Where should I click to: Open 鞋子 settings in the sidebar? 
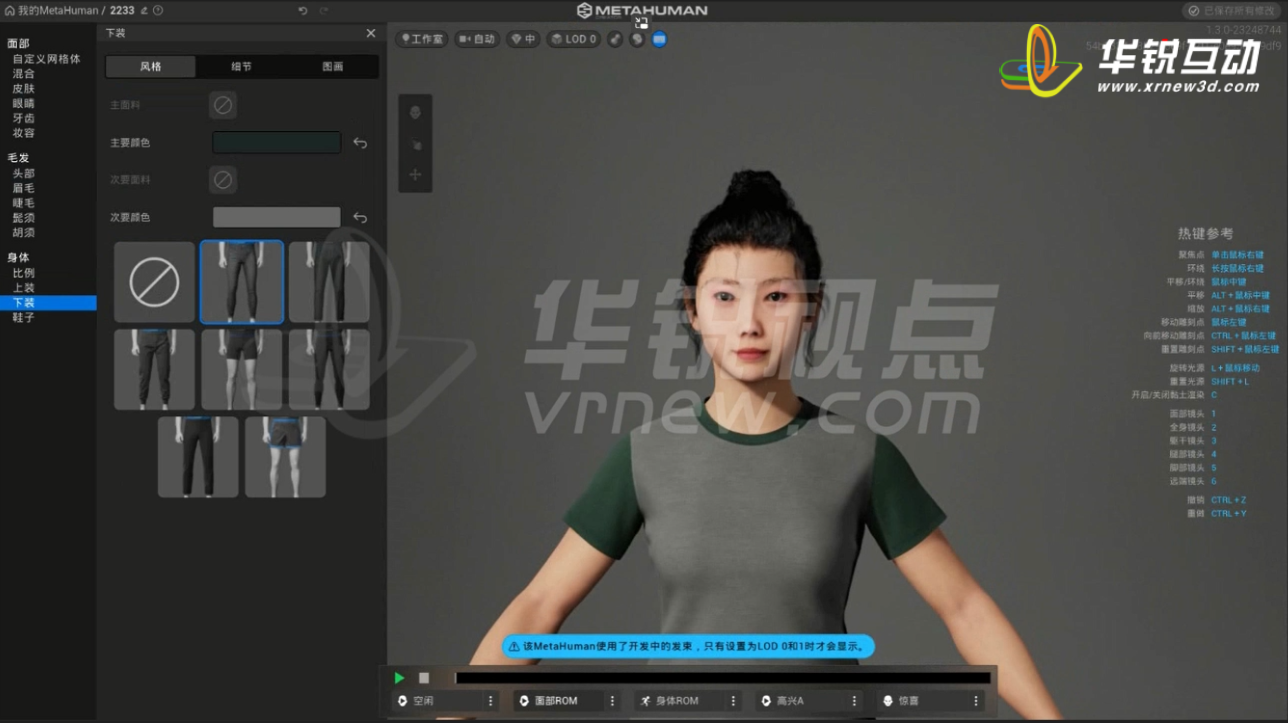point(24,317)
